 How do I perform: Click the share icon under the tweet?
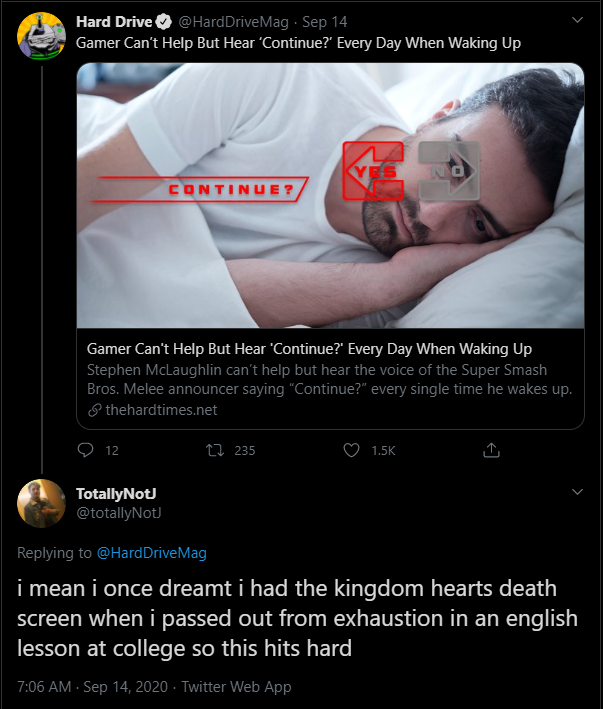coord(491,451)
